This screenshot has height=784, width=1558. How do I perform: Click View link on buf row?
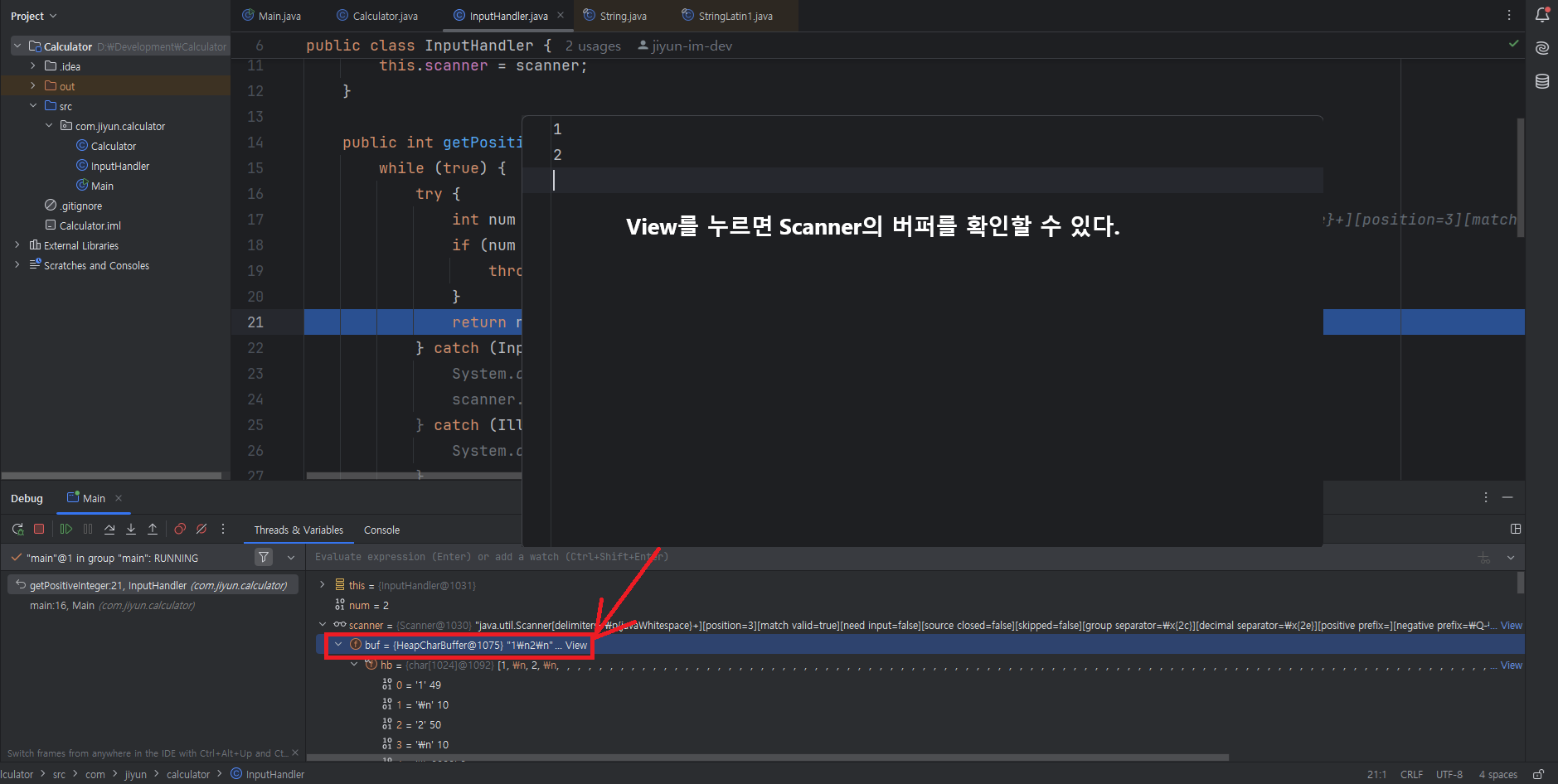click(576, 645)
